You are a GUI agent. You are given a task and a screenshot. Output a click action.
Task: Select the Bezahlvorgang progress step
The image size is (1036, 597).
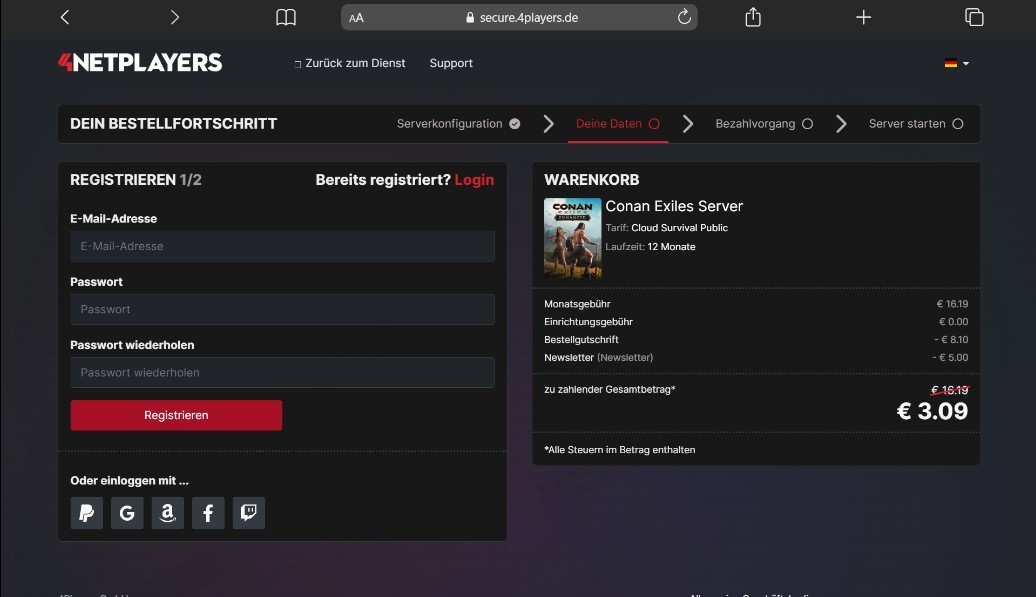[764, 123]
